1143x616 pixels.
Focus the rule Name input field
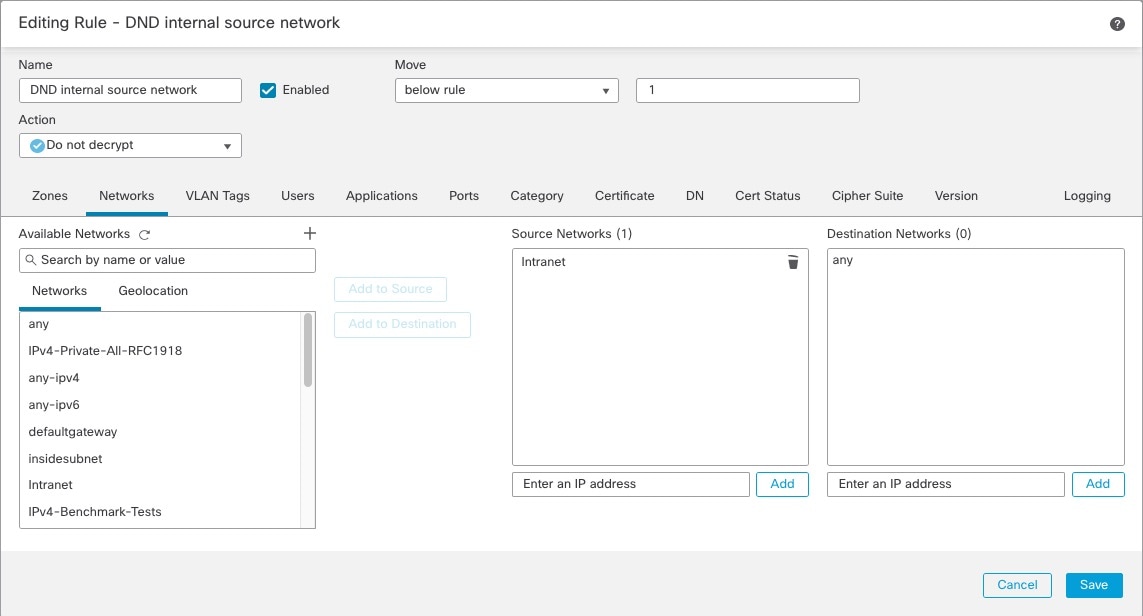pyautogui.click(x=130, y=90)
